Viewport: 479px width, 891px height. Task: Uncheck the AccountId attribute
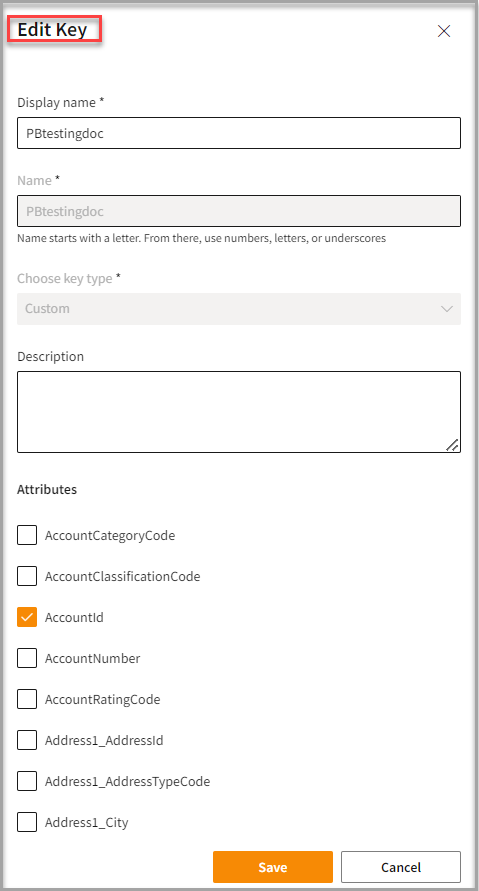click(x=27, y=617)
